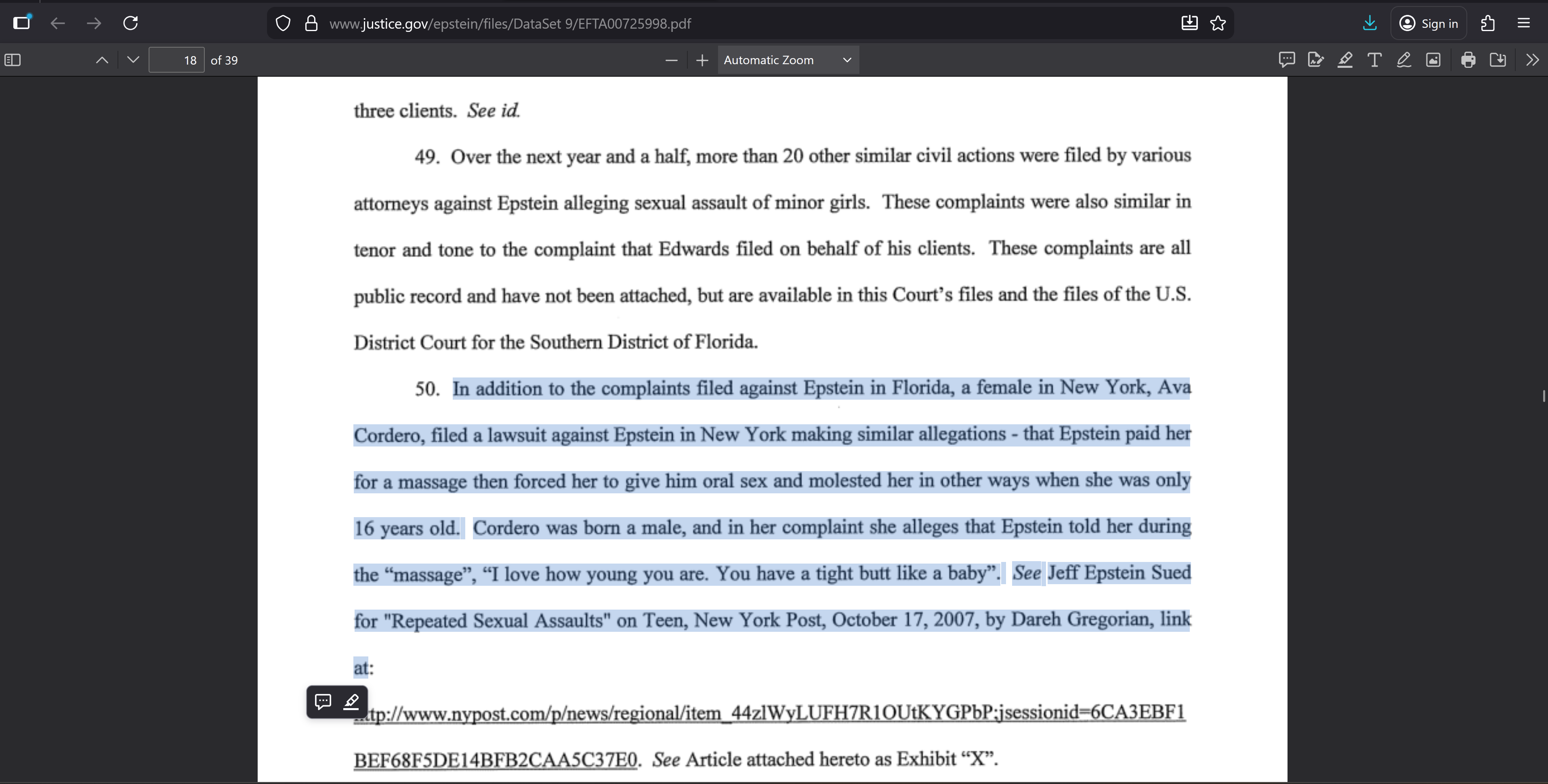Select the add text tool
This screenshot has height=784, width=1548.
pyautogui.click(x=1374, y=60)
